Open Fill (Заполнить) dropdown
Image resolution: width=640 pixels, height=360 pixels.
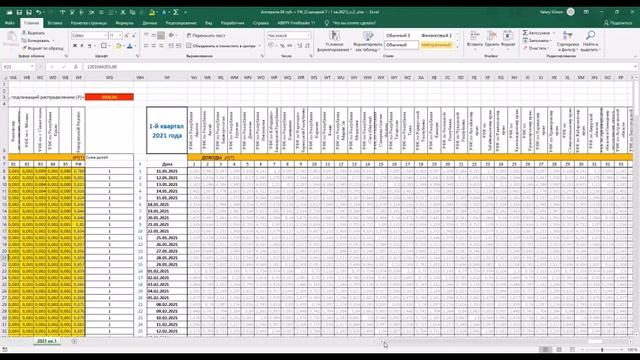(536, 40)
